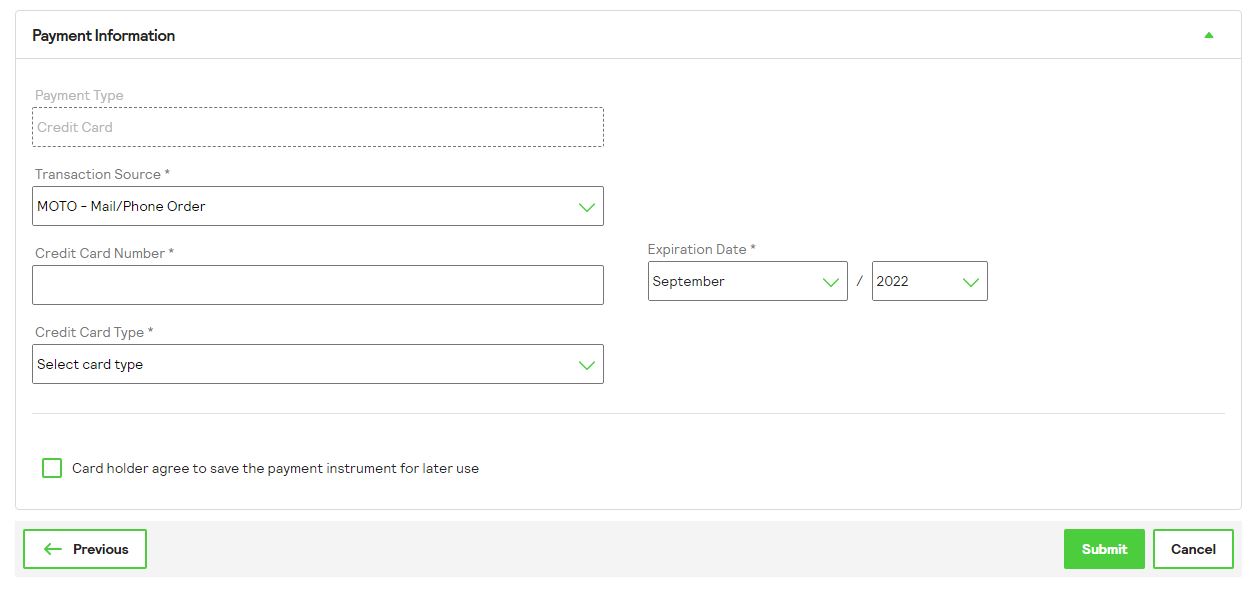This screenshot has width=1251, height=602.
Task: Click the expiration year chevron icon
Action: pyautogui.click(x=969, y=281)
